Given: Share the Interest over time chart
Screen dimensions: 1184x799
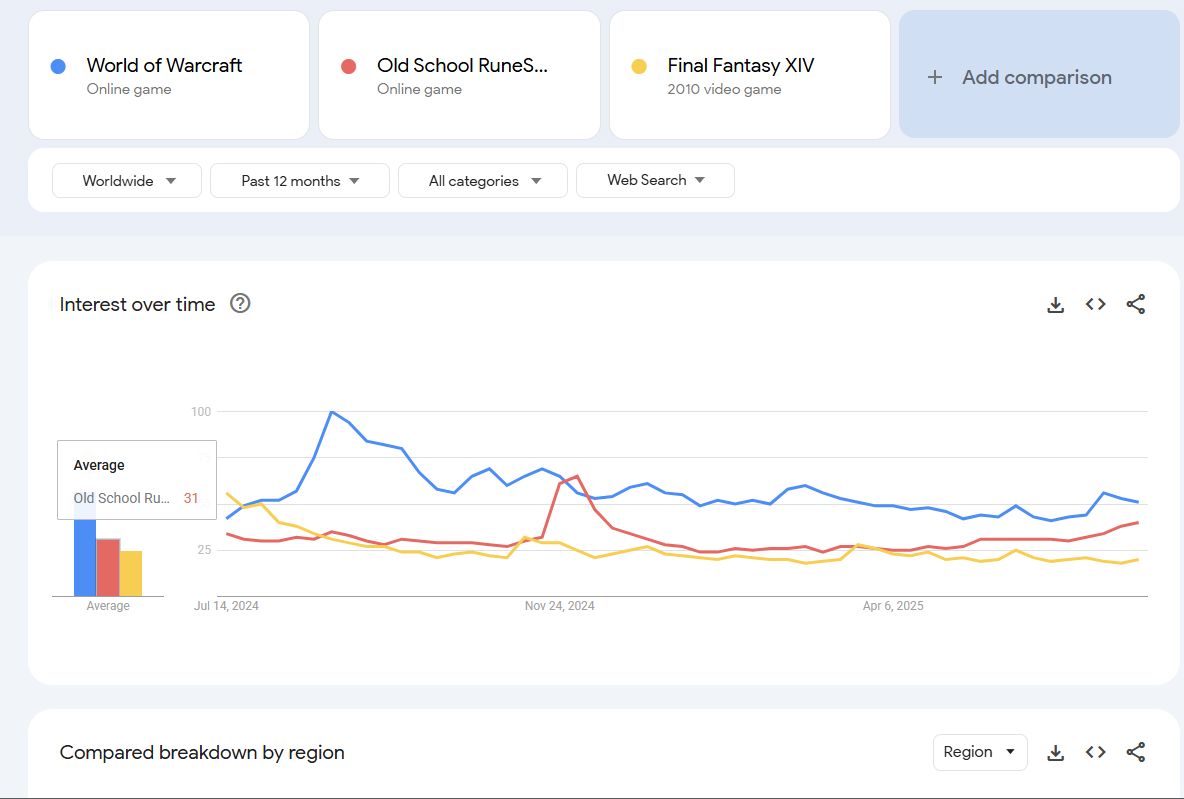Looking at the screenshot, I should pyautogui.click(x=1136, y=304).
